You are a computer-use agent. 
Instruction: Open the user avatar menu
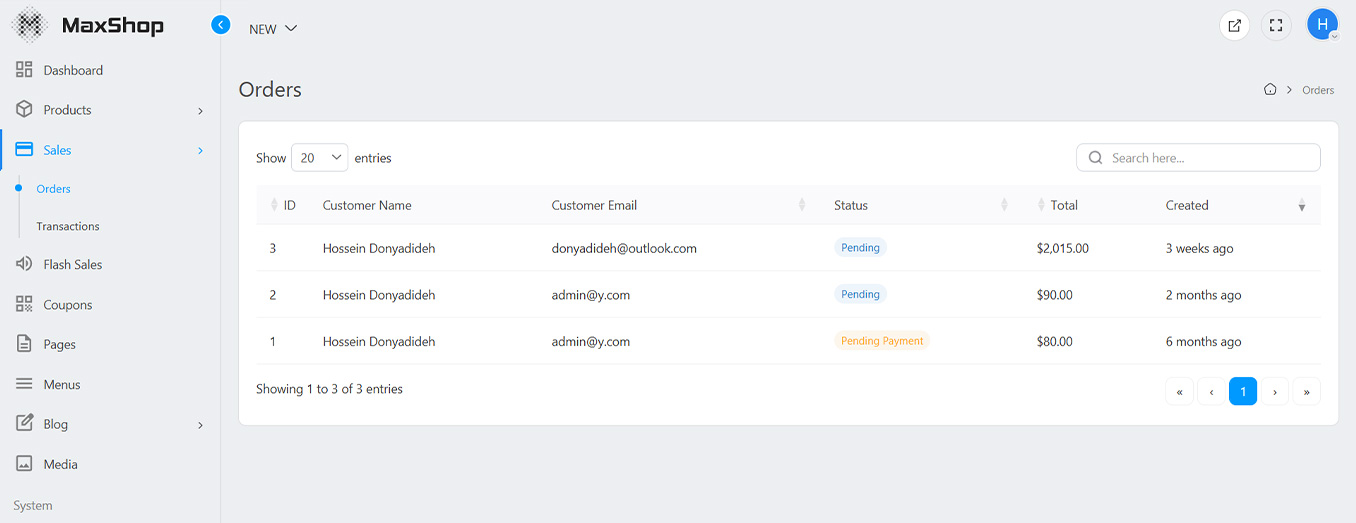[x=1322, y=25]
